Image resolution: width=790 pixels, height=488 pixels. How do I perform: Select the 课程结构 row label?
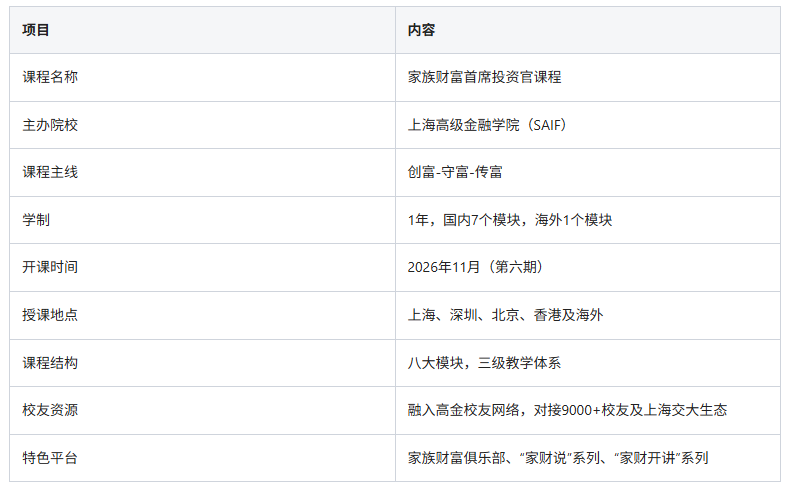click(50, 363)
